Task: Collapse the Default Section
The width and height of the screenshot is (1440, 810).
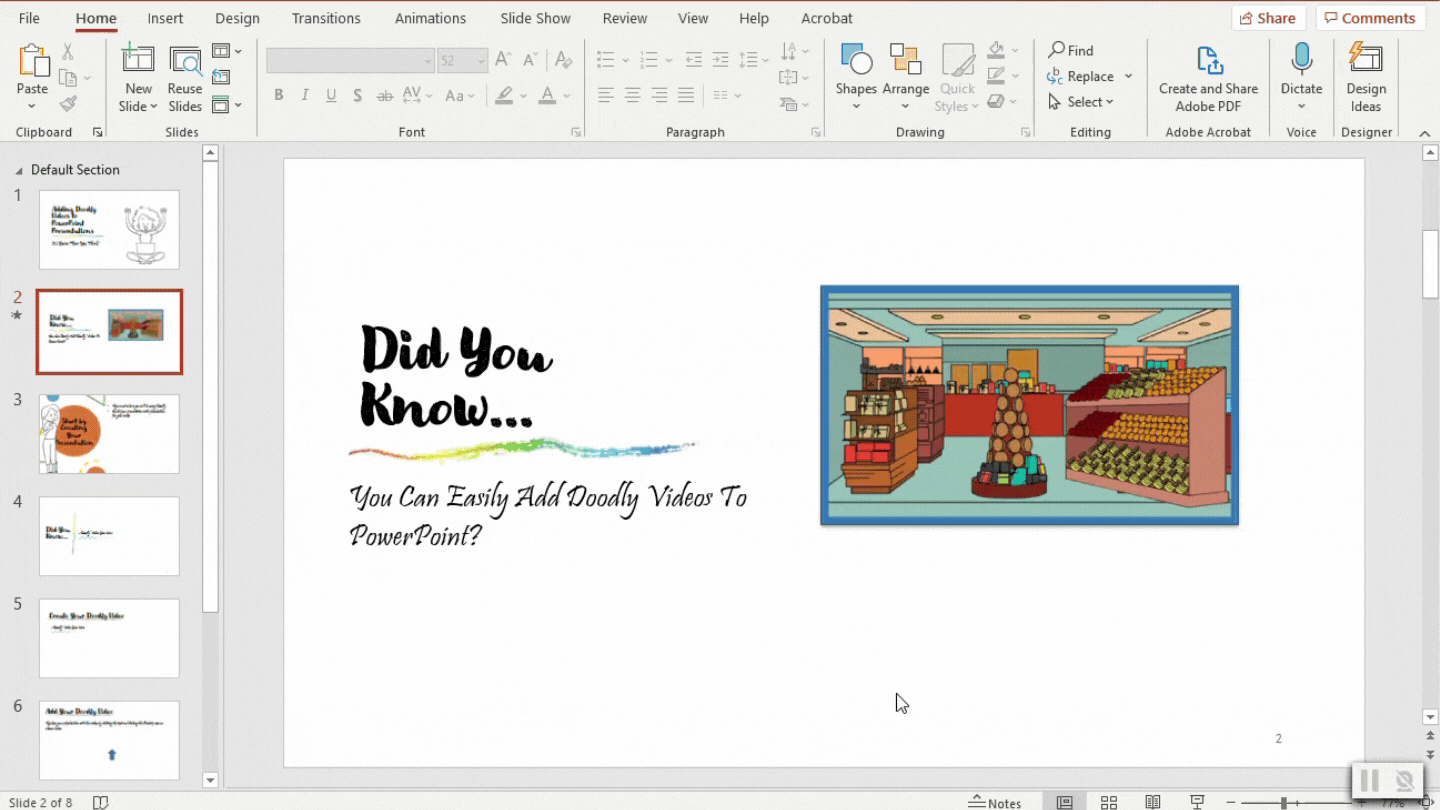Action: [19, 171]
